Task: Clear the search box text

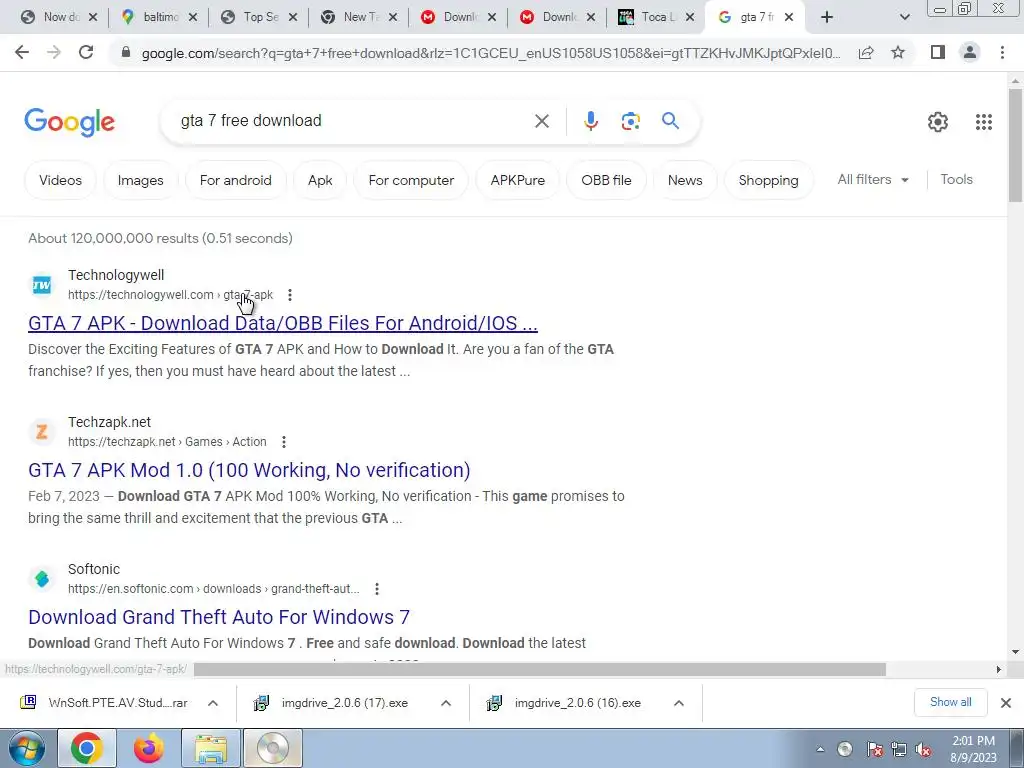Action: (541, 121)
